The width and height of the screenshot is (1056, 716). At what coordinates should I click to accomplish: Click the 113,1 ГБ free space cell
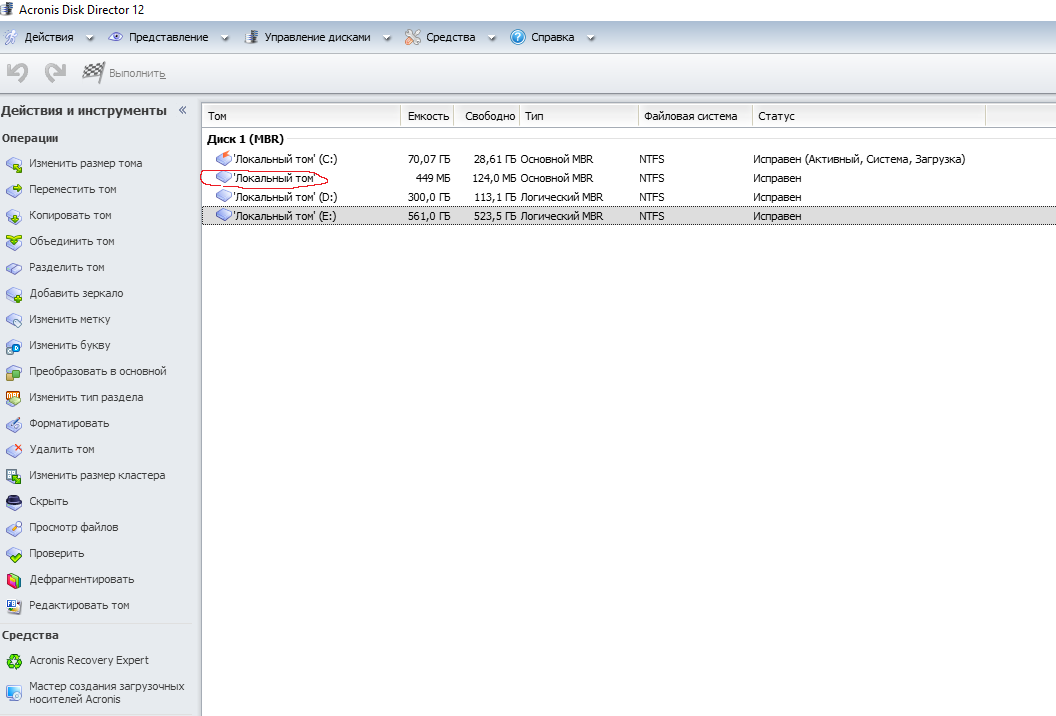pyautogui.click(x=495, y=197)
